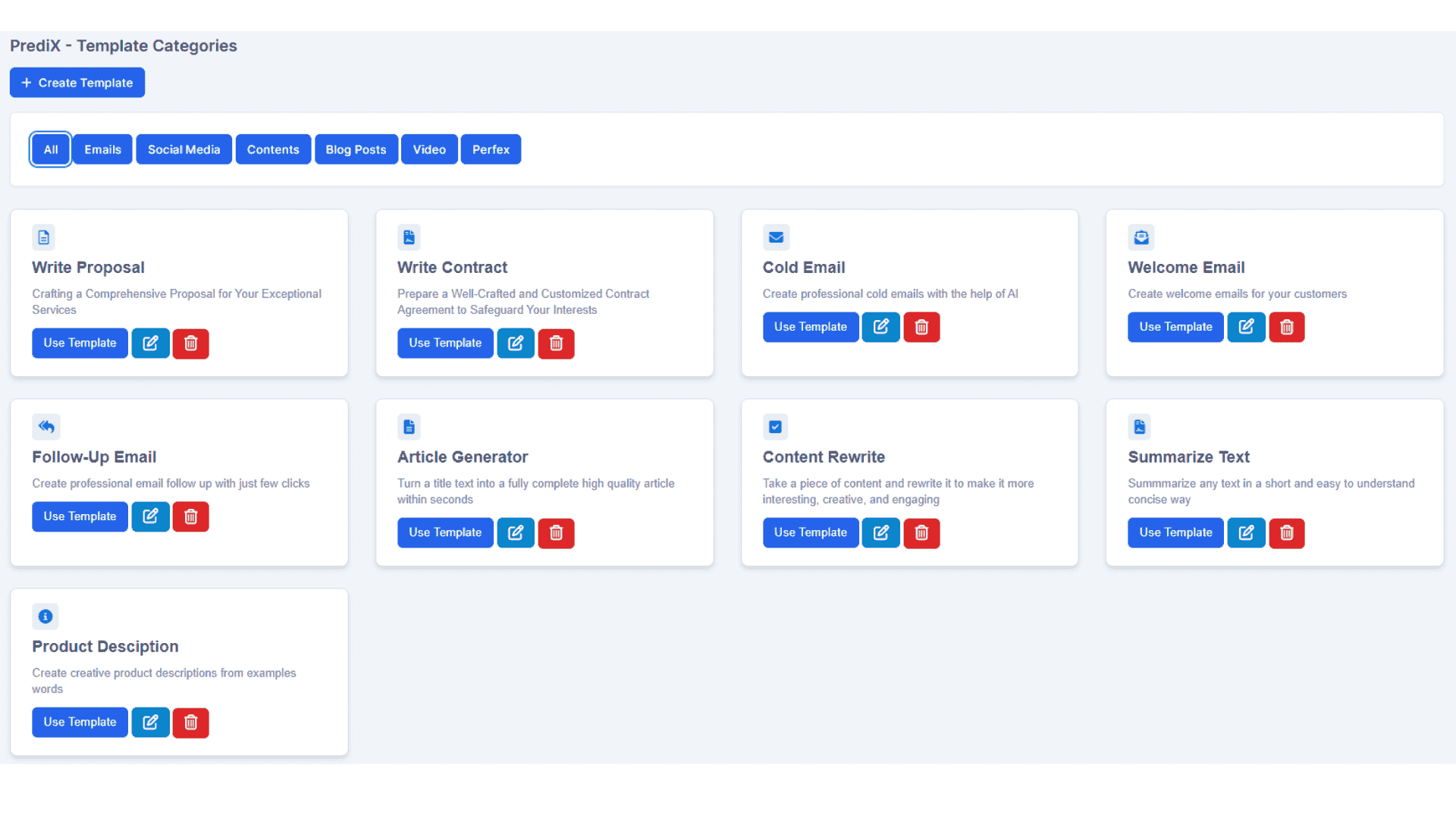Edit the Follow-Up Email template
The height and width of the screenshot is (819, 1456).
[150, 516]
